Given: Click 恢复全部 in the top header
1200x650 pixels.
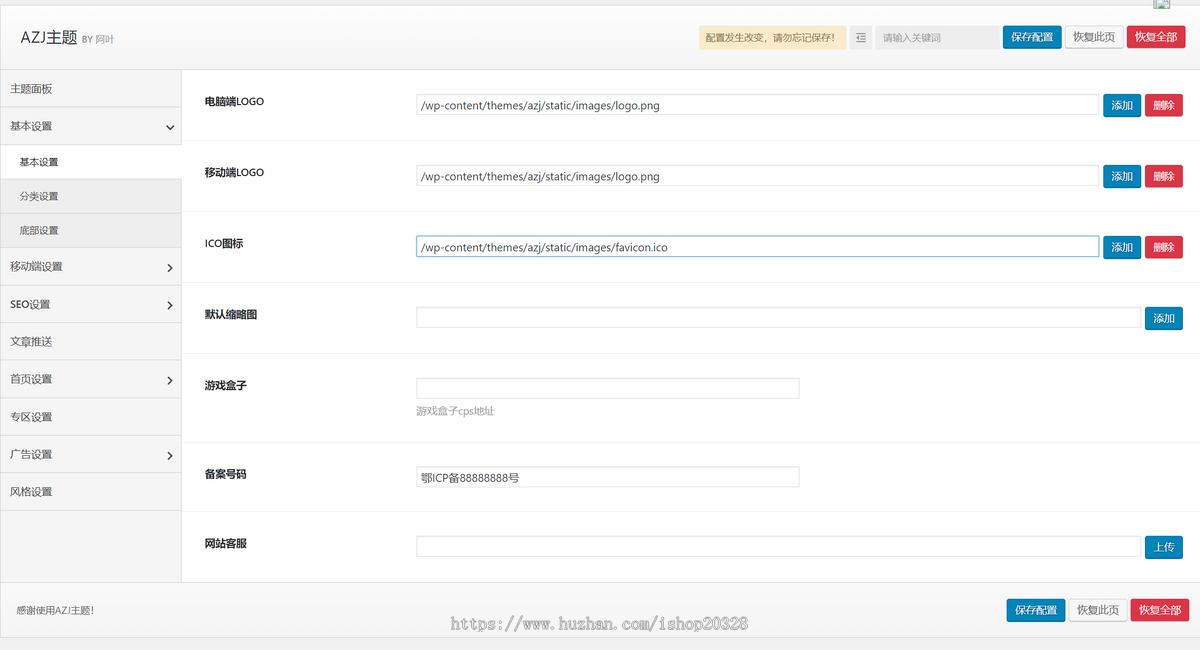Looking at the screenshot, I should tap(1156, 37).
